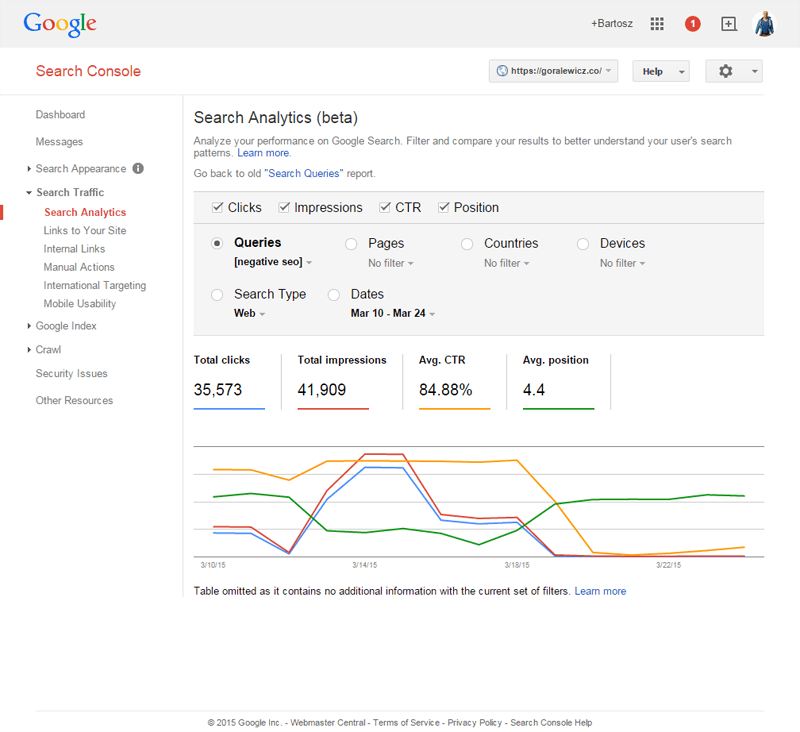Open the settings gear menu
Screen dimensions: 800x732
pyautogui.click(x=733, y=71)
